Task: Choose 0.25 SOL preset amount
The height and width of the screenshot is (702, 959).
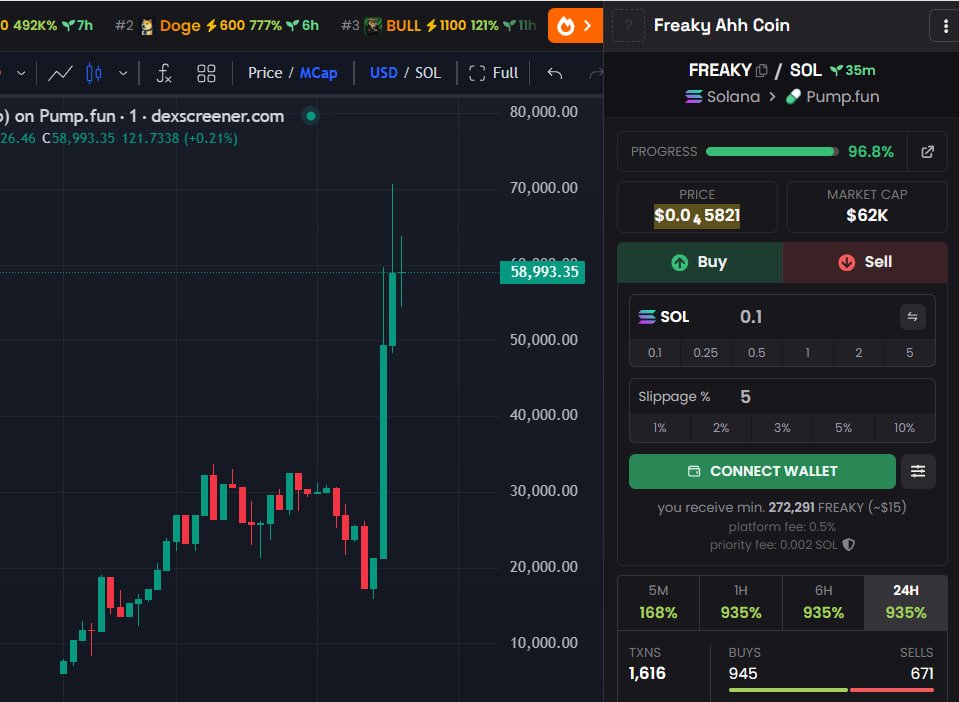Action: (x=705, y=353)
